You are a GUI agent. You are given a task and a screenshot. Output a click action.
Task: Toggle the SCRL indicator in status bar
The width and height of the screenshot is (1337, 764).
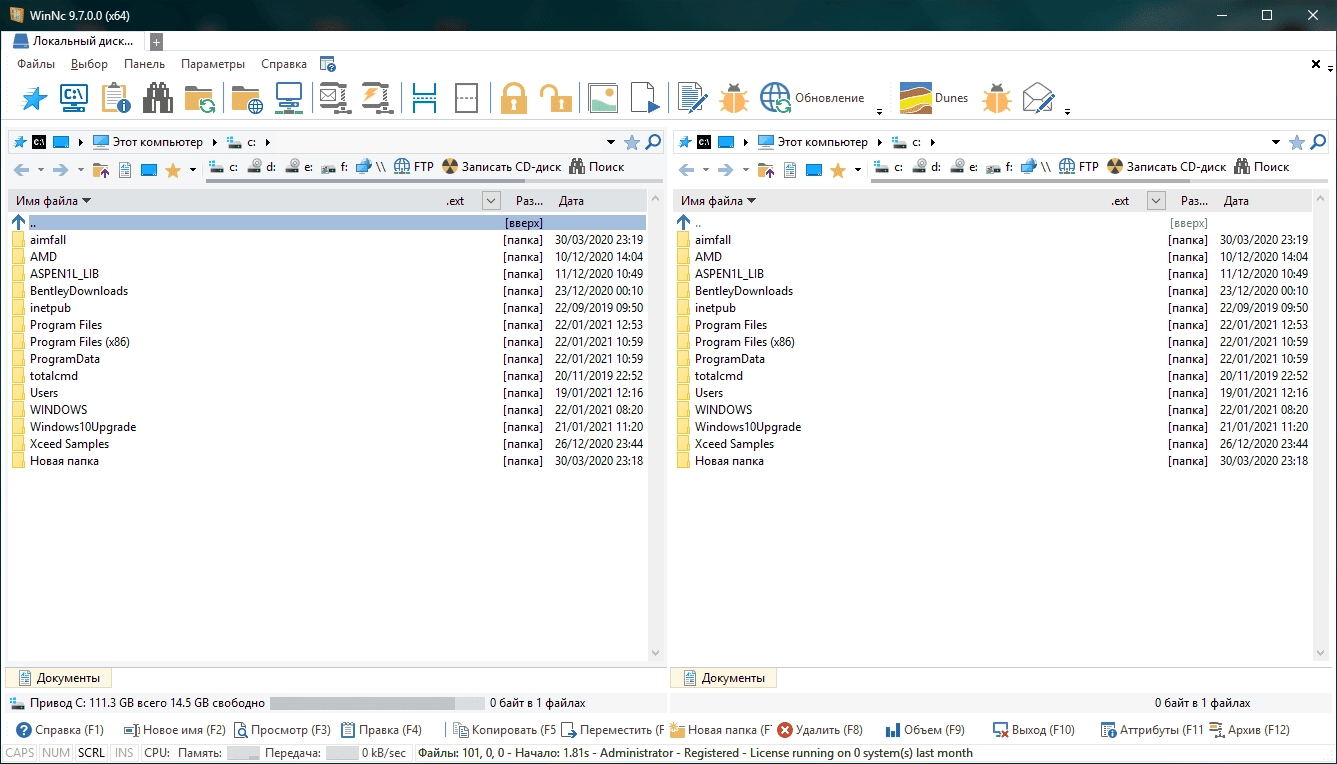point(92,753)
